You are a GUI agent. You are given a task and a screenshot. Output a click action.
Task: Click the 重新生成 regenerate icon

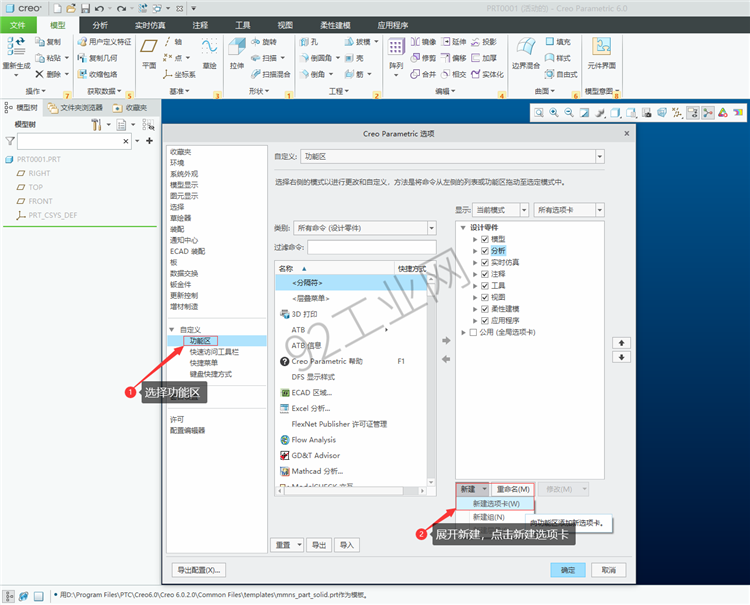pos(16,46)
